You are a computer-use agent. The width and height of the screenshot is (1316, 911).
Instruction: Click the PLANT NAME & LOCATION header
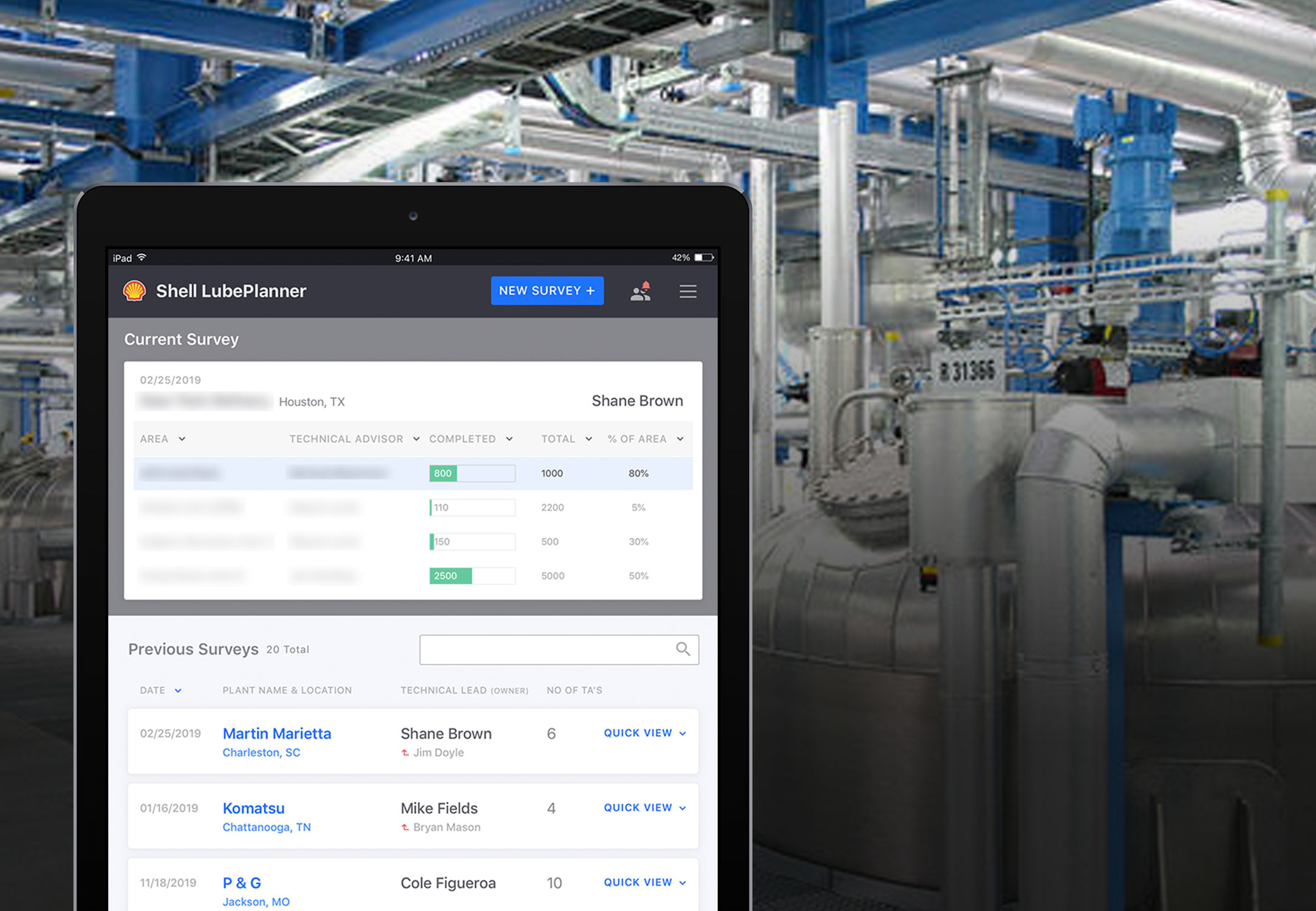[x=287, y=691]
